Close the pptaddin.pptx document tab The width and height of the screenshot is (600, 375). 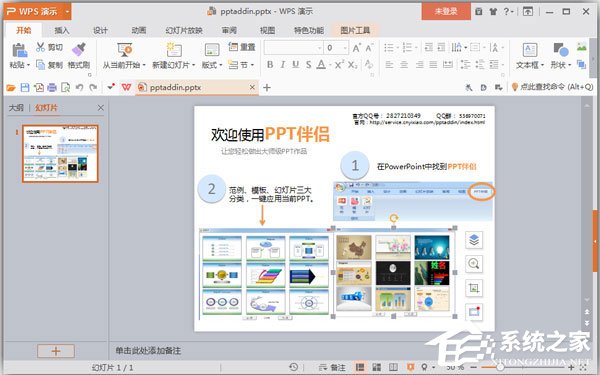point(252,87)
